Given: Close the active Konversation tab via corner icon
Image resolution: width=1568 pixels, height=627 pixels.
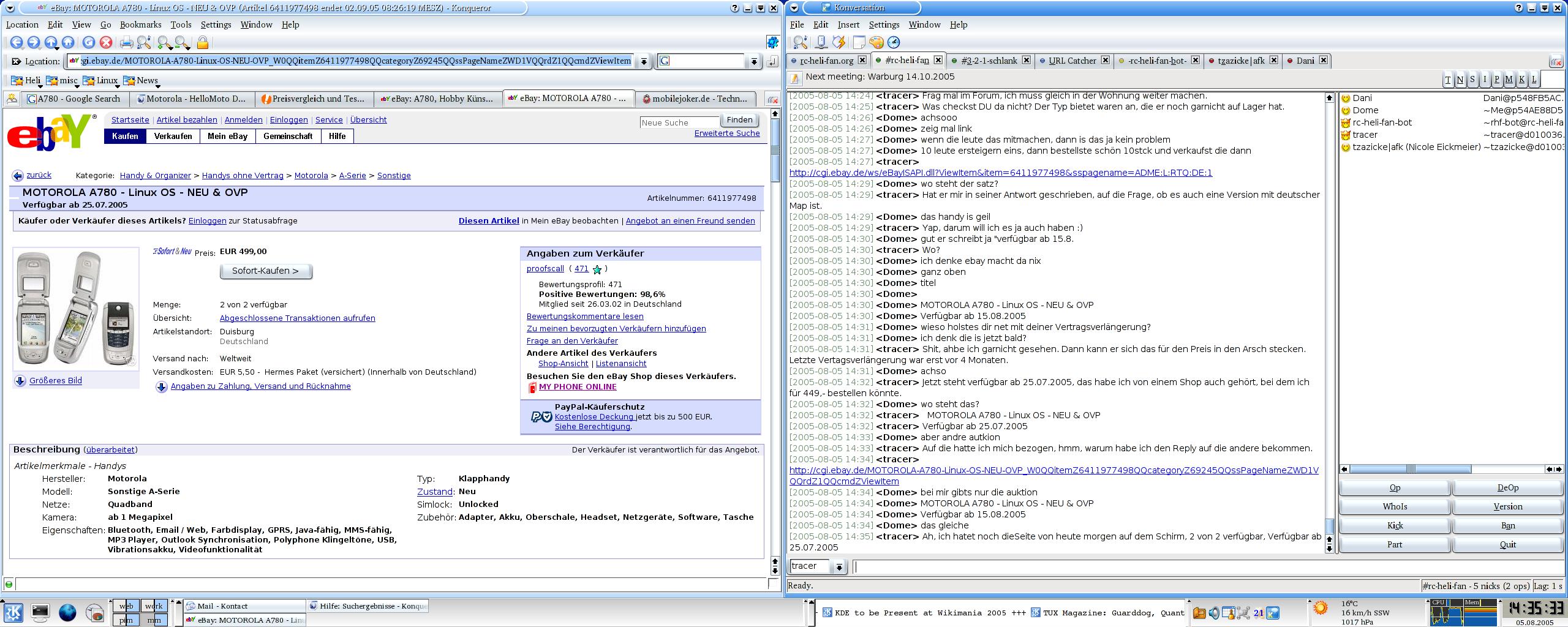Looking at the screenshot, I should pos(1556,62).
